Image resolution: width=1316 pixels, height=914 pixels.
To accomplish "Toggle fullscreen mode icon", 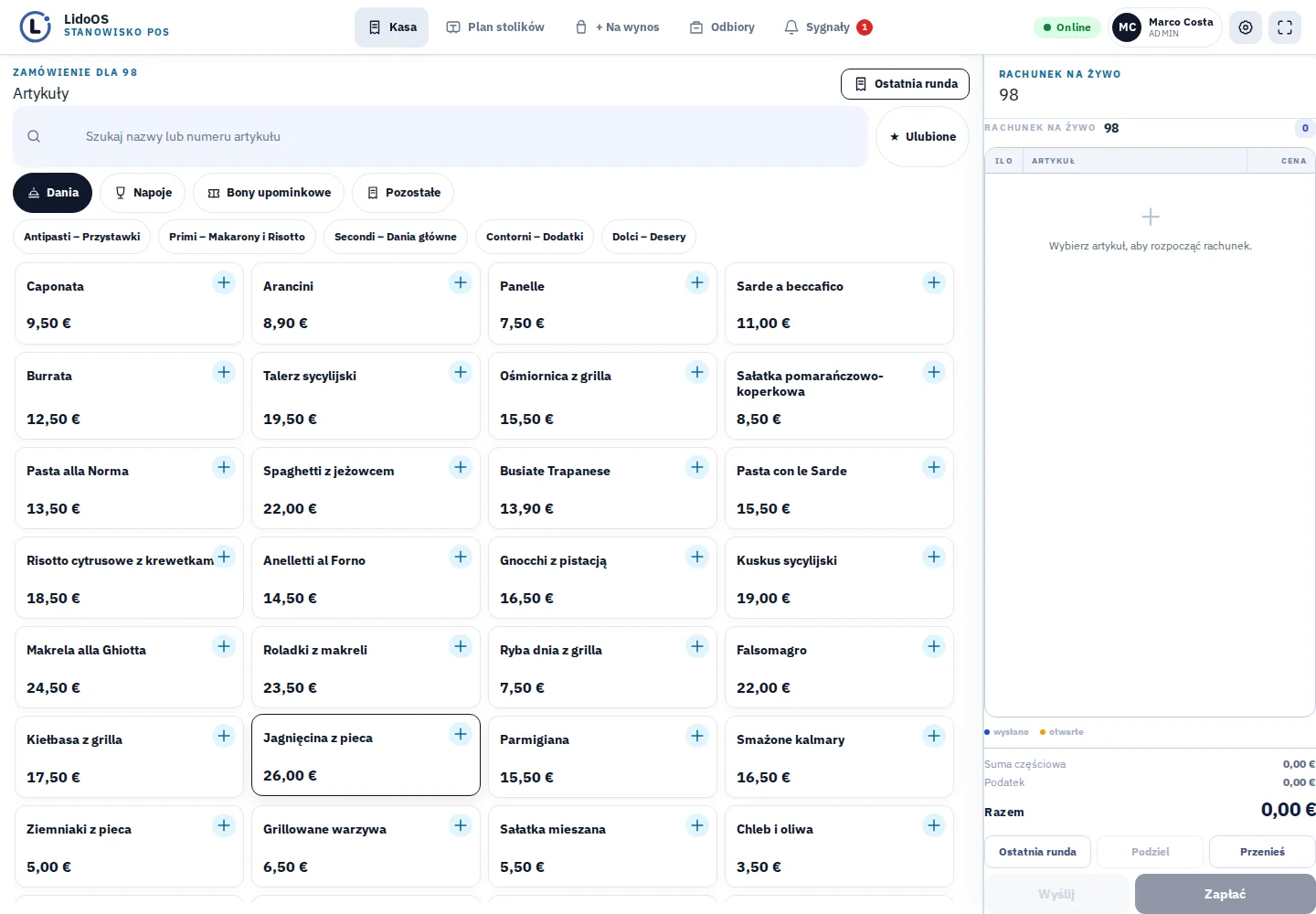I will pyautogui.click(x=1285, y=27).
